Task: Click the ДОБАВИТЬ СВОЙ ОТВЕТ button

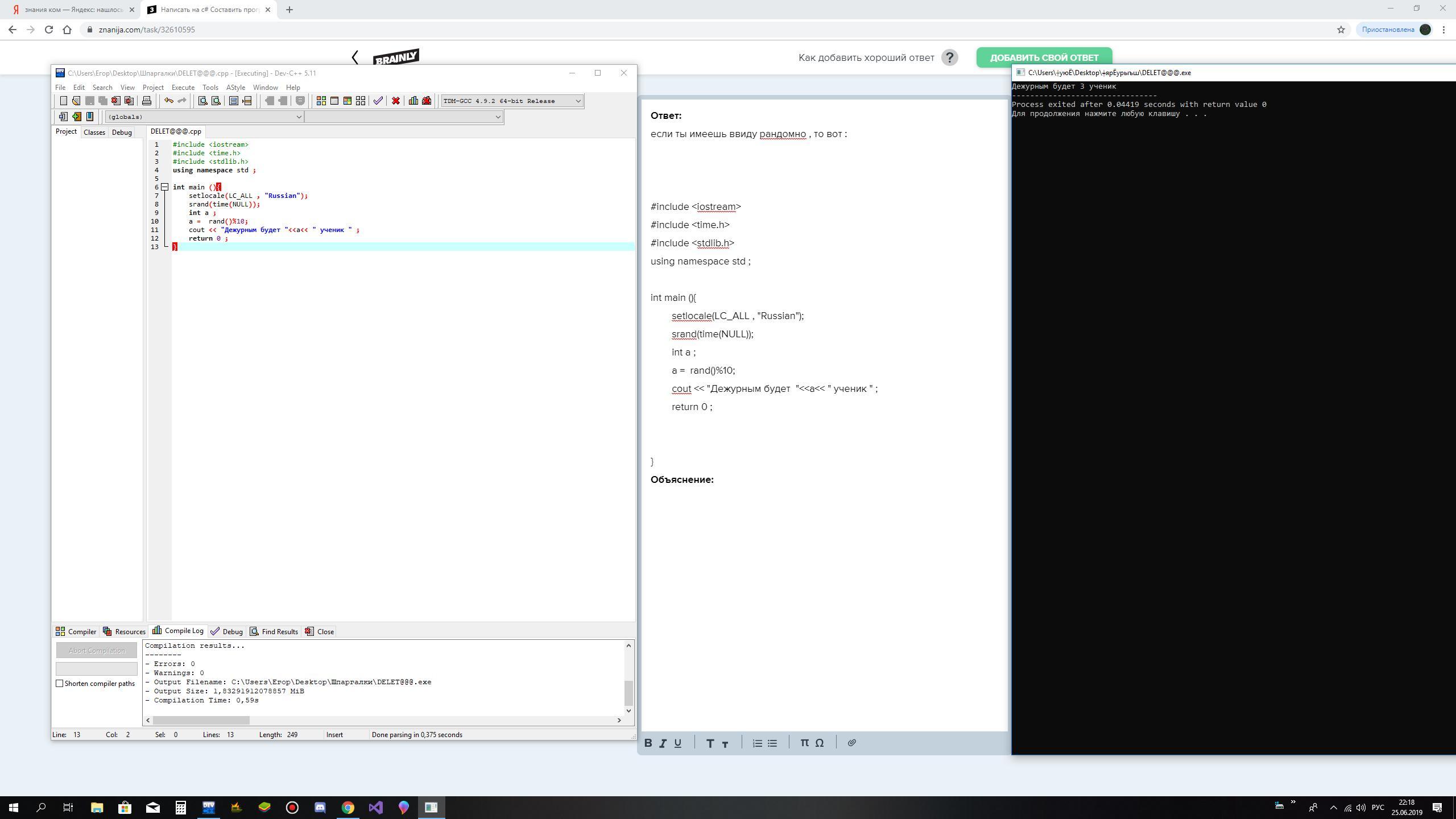Action: [1044, 57]
